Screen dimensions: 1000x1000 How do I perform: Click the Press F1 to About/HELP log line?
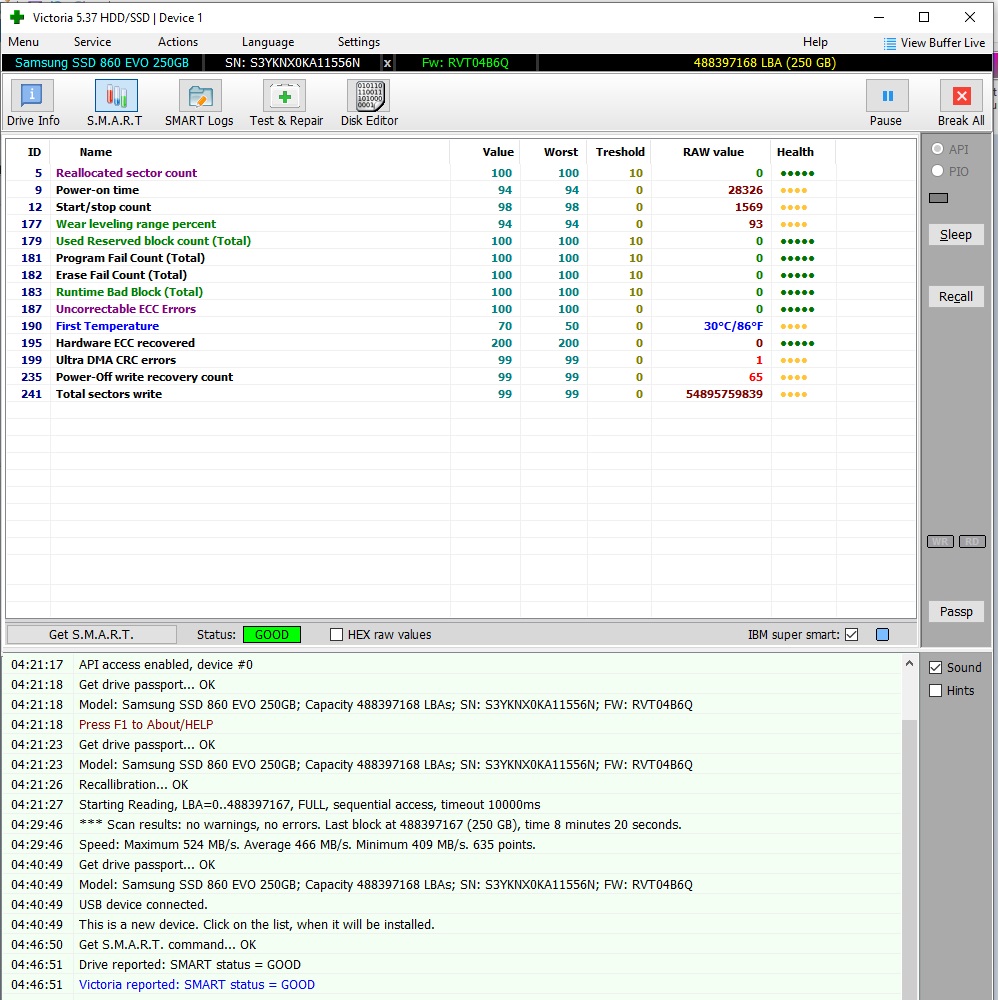click(x=146, y=724)
